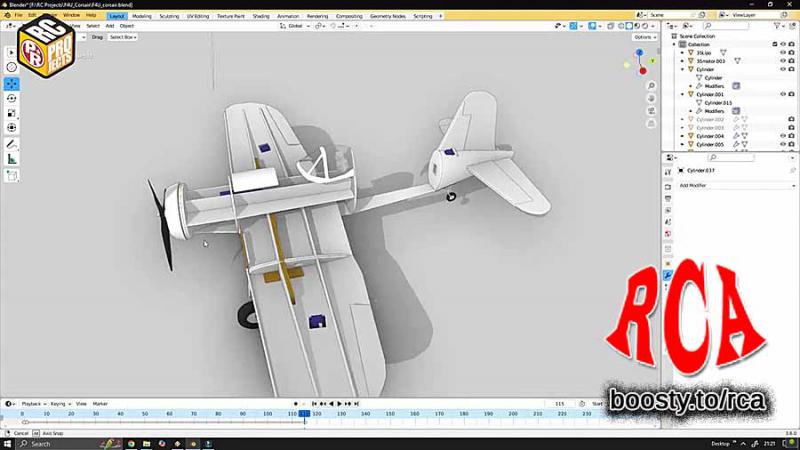This screenshot has height=450, width=800.
Task: Open the Render properties tab icon
Action: 668,187
